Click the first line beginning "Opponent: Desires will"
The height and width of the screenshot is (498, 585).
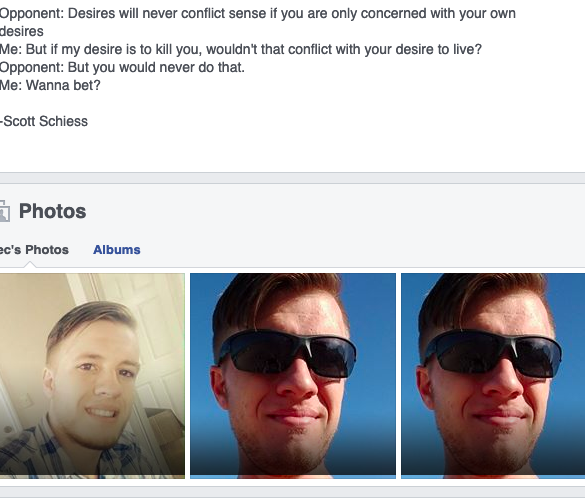258,13
